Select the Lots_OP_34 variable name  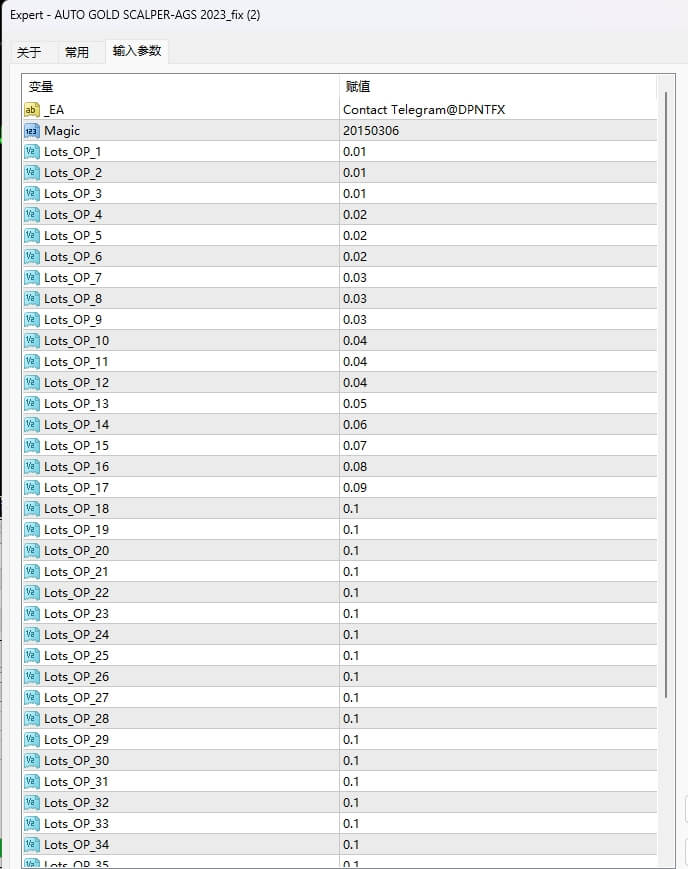click(77, 845)
